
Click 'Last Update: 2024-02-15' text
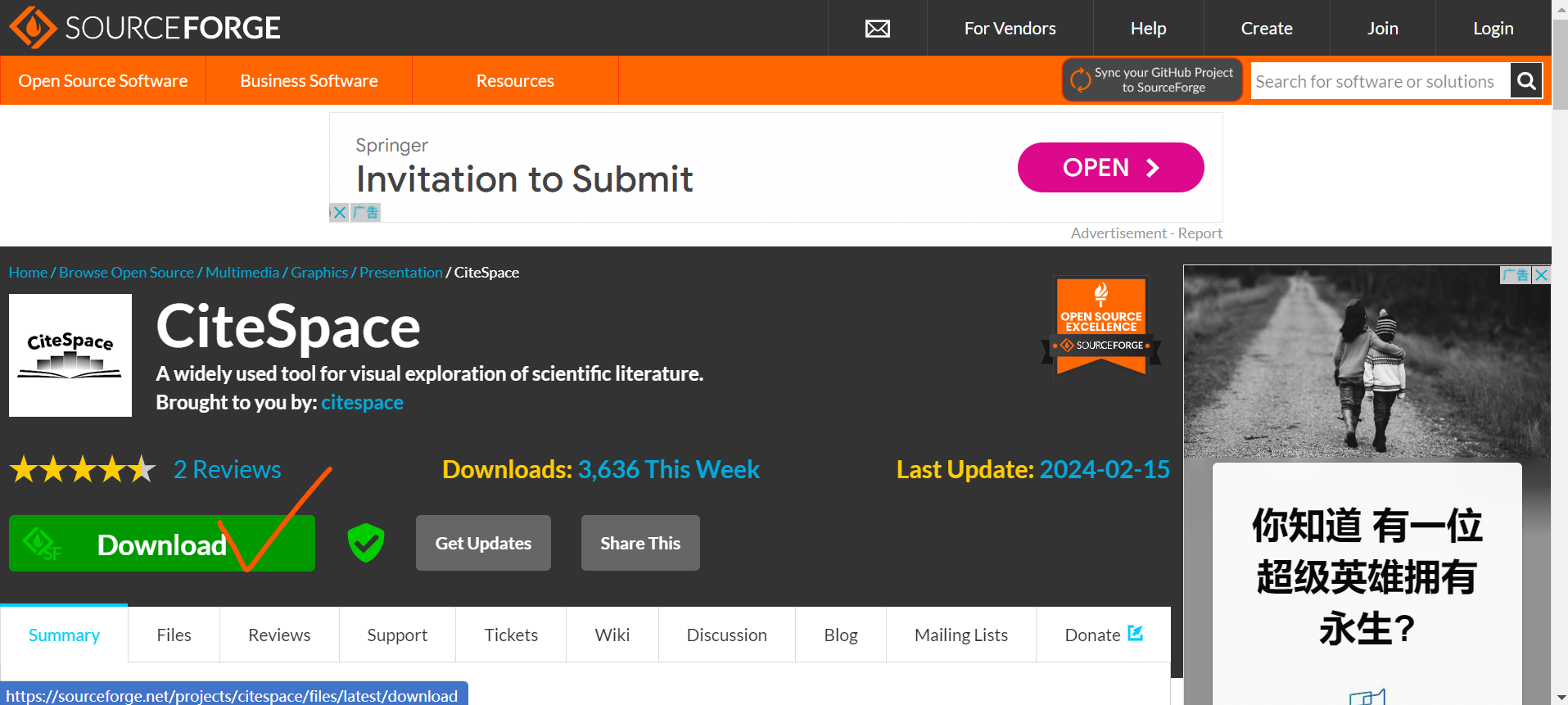point(1033,469)
